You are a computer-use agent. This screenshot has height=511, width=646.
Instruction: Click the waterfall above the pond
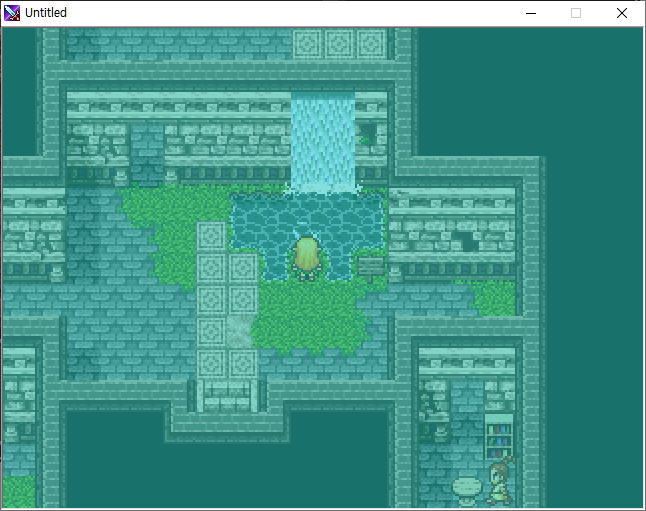323,143
